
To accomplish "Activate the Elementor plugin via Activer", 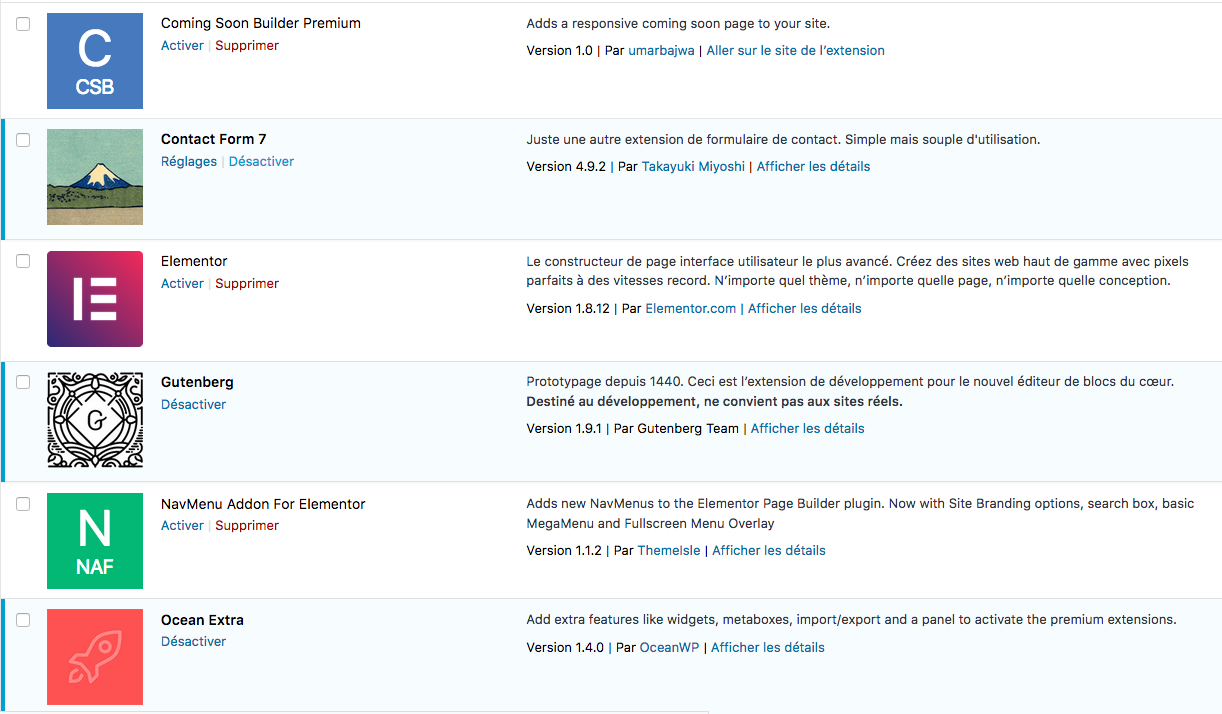I will [182, 284].
